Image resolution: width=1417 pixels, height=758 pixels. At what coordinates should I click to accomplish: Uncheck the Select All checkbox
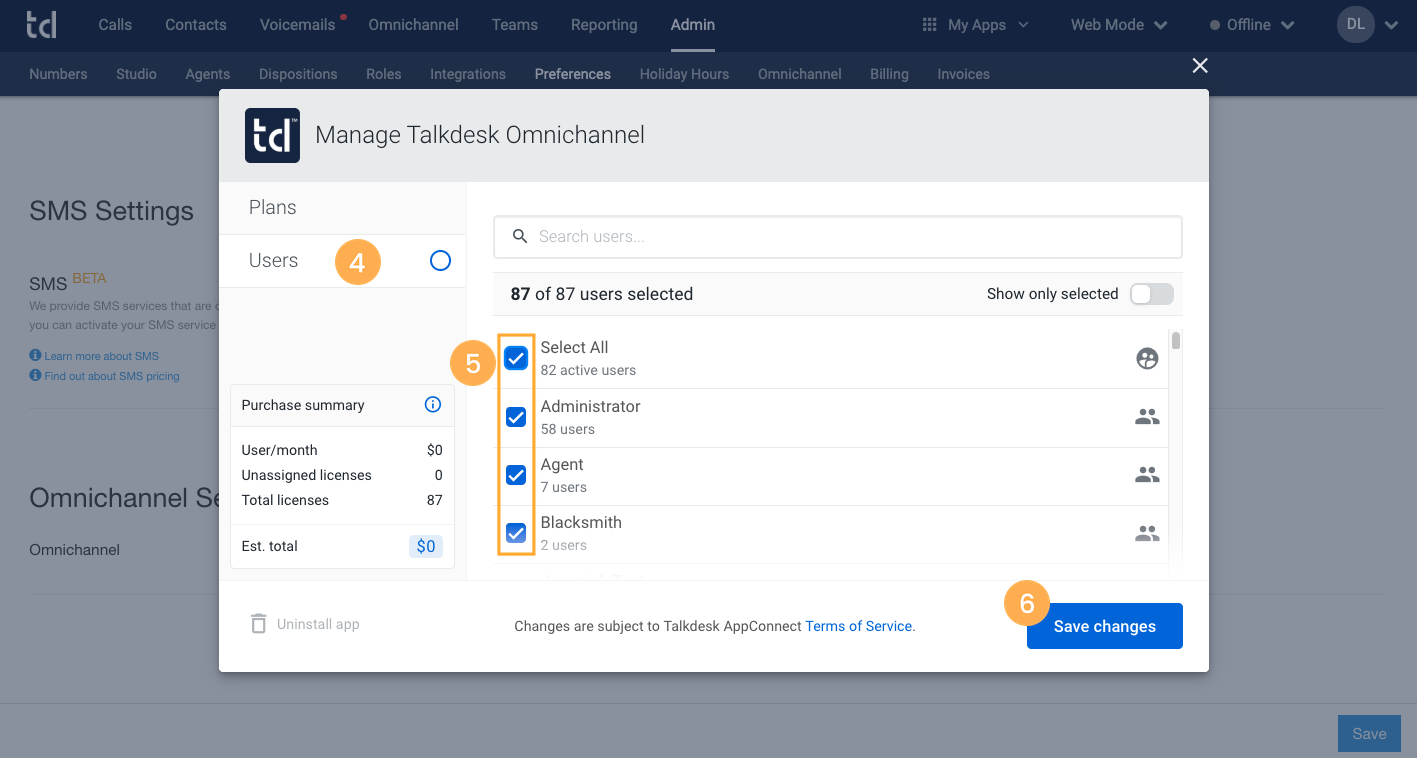(x=516, y=358)
